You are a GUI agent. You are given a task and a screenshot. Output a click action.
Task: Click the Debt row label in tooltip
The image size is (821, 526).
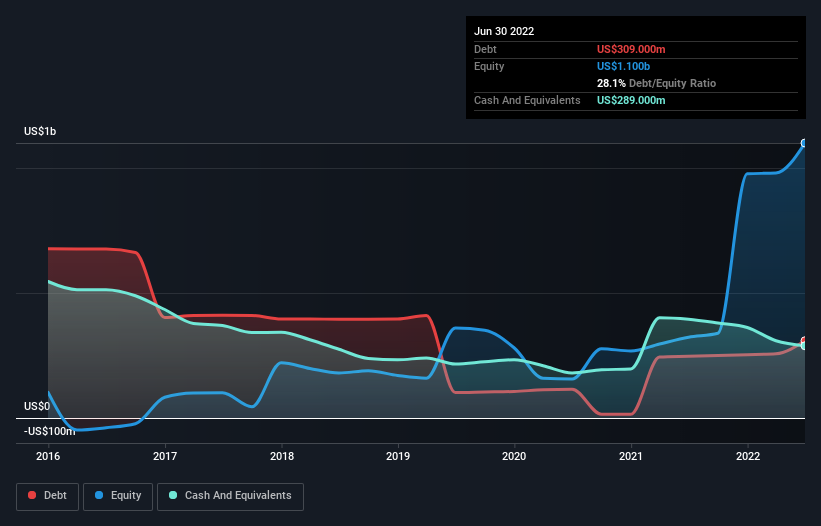[485, 49]
